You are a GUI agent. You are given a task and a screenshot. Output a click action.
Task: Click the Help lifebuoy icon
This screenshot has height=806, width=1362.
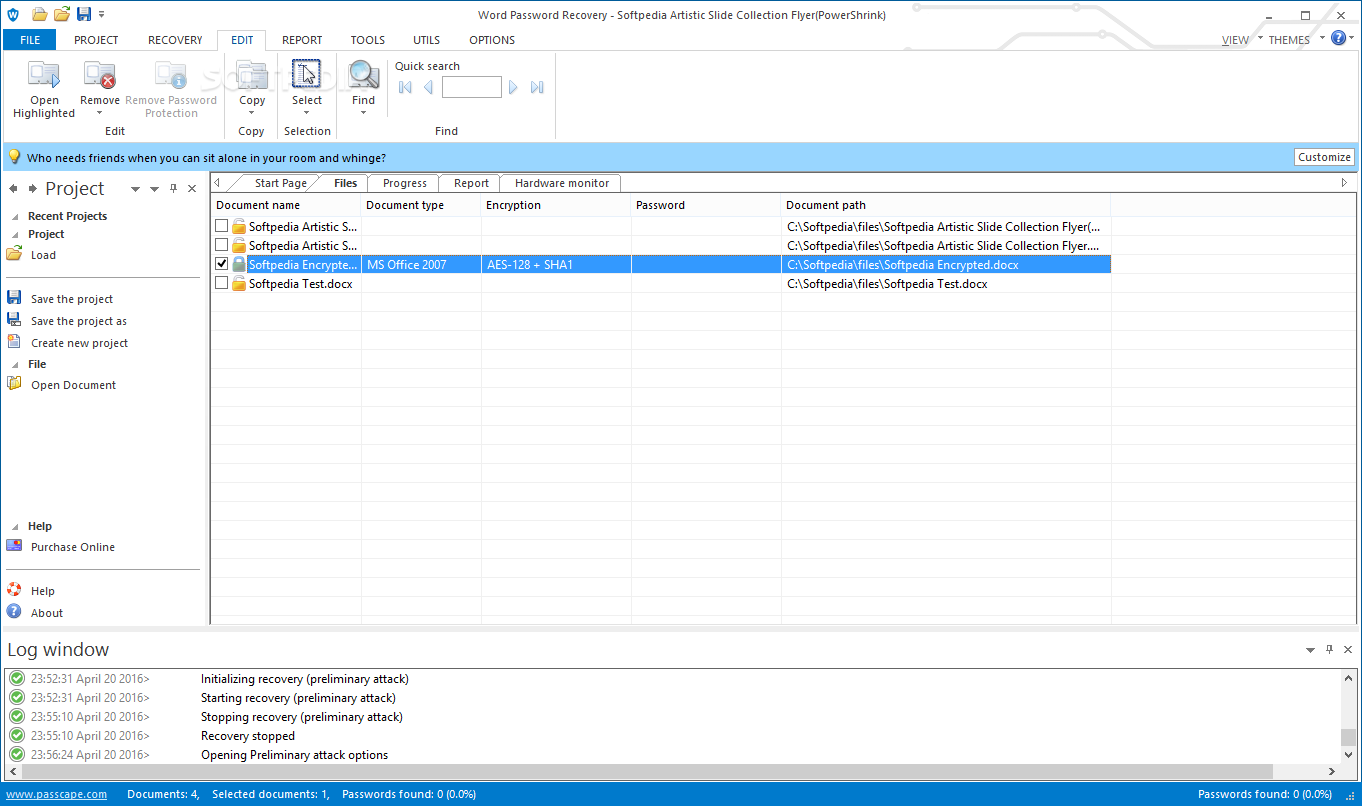[14, 590]
